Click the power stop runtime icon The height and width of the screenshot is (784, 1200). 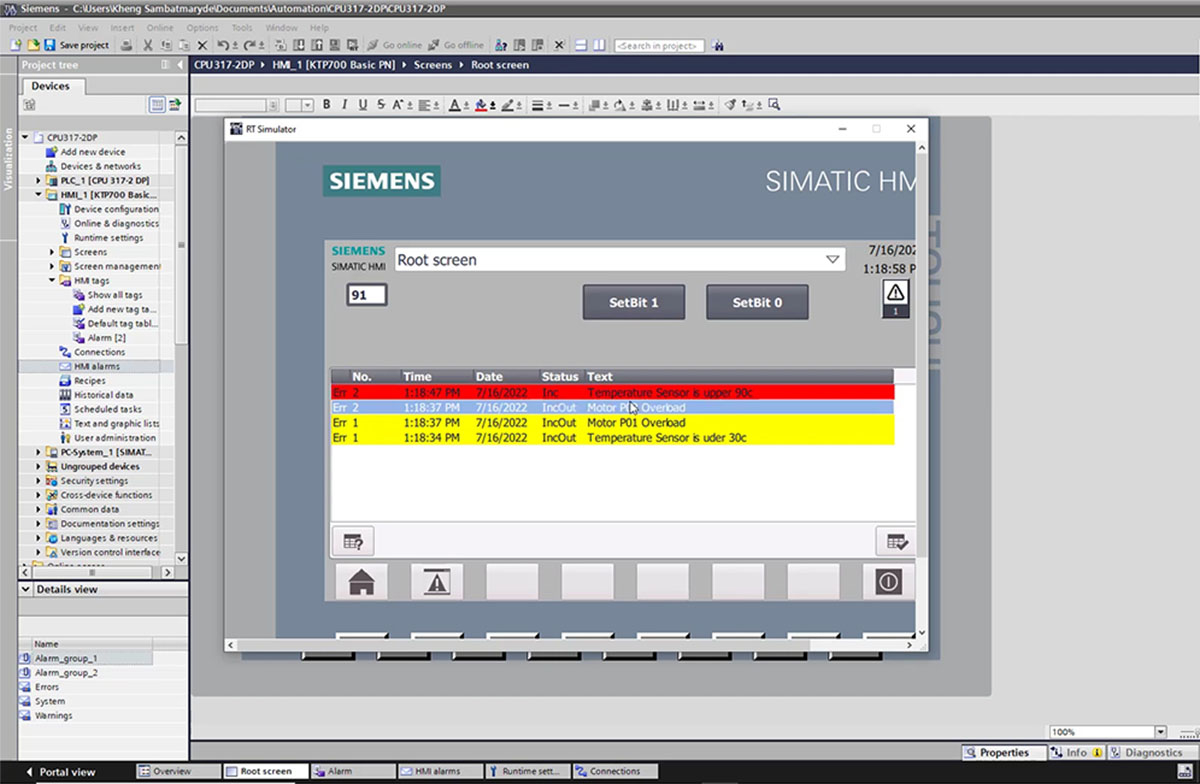point(888,582)
